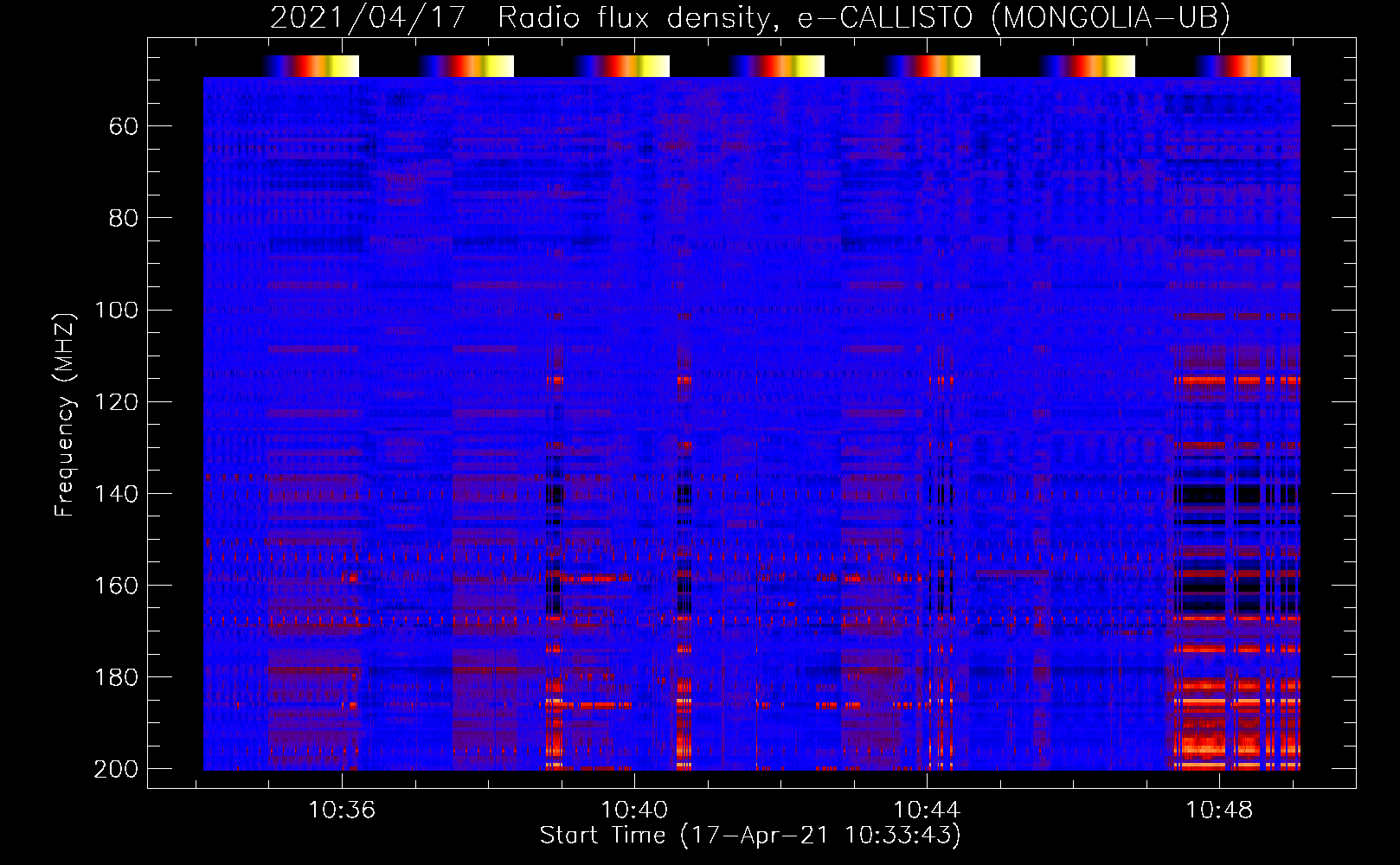Click the 180 frequency tick label
The height and width of the screenshot is (865, 1400).
(x=116, y=676)
